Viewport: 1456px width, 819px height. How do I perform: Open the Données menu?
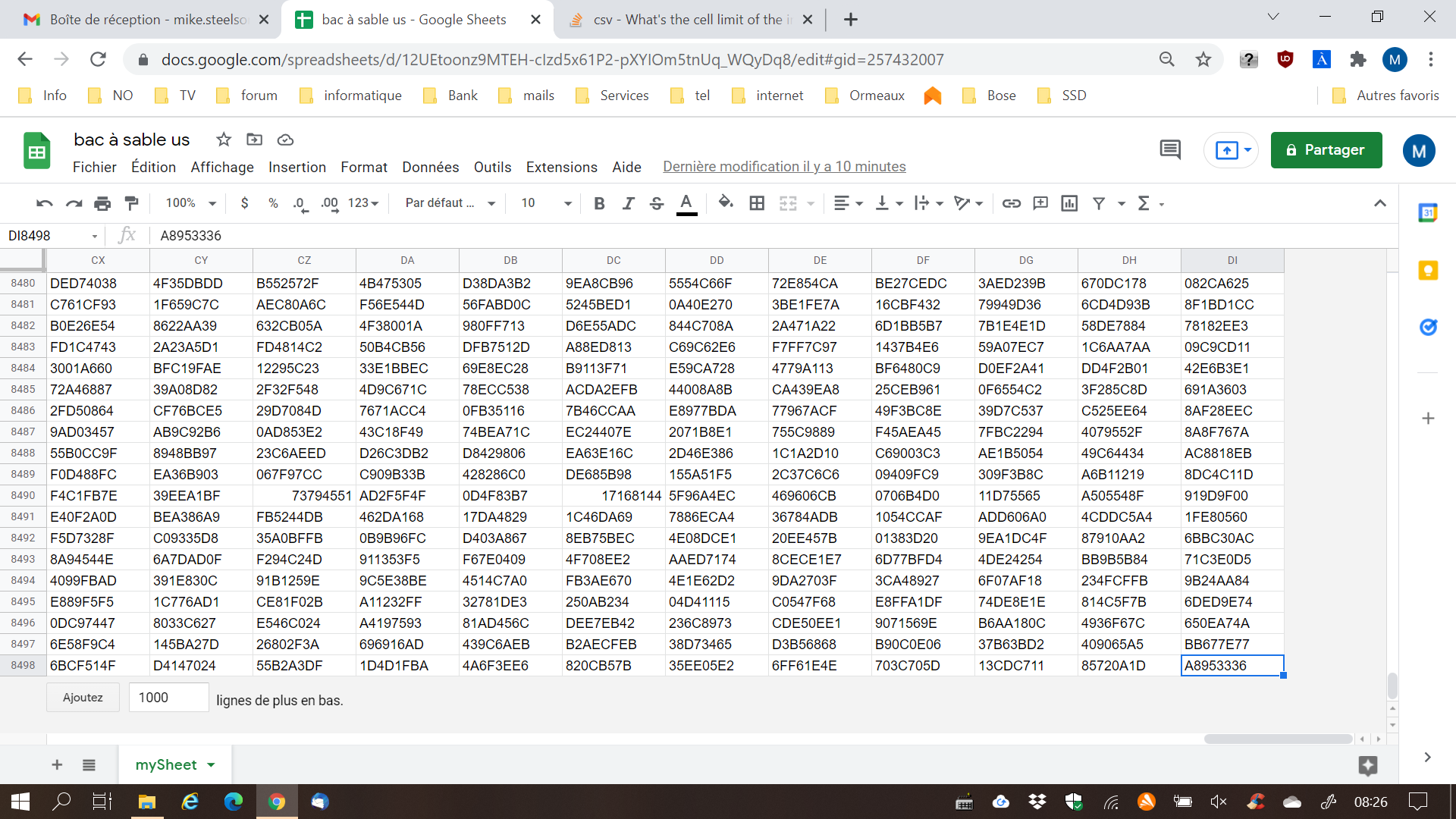tap(431, 167)
